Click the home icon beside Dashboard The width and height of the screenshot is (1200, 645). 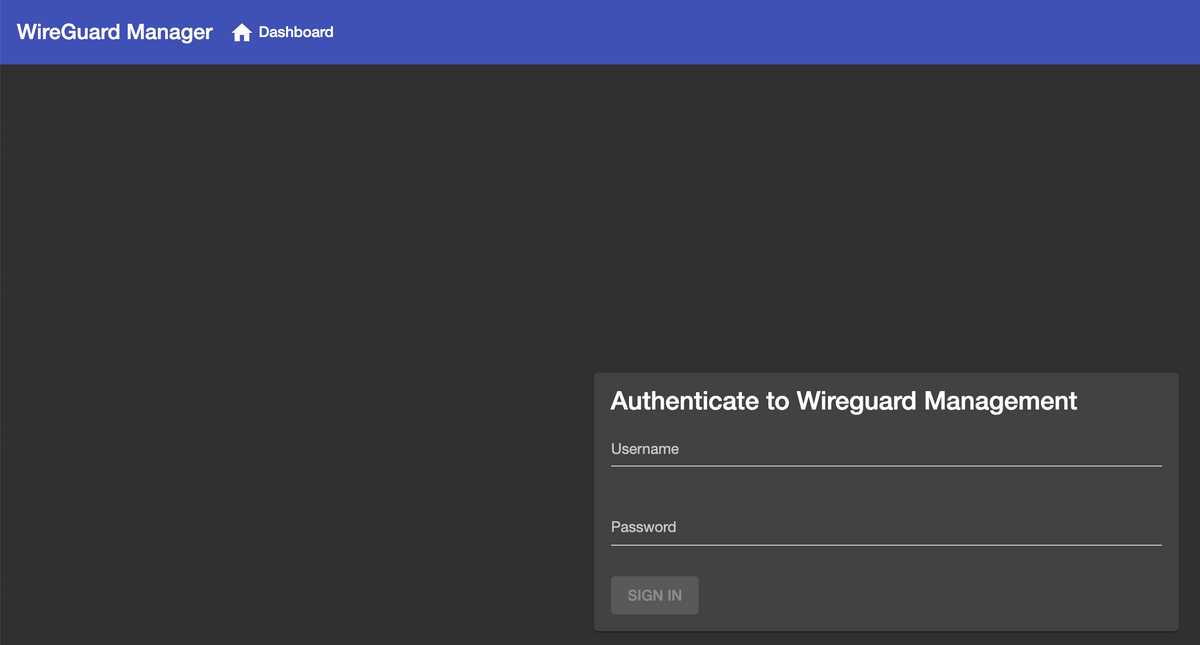tap(241, 33)
